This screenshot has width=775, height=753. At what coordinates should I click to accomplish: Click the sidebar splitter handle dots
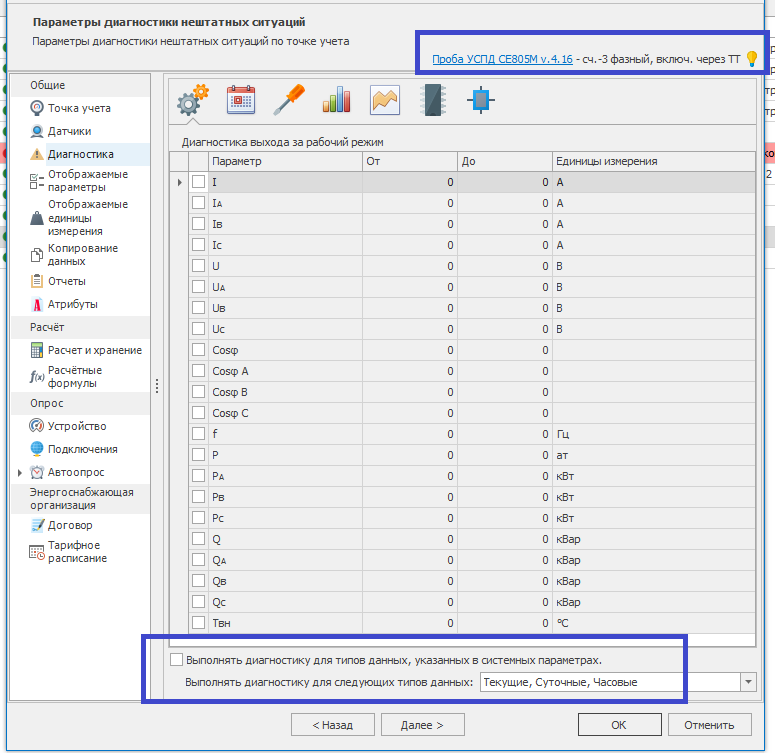point(157,385)
